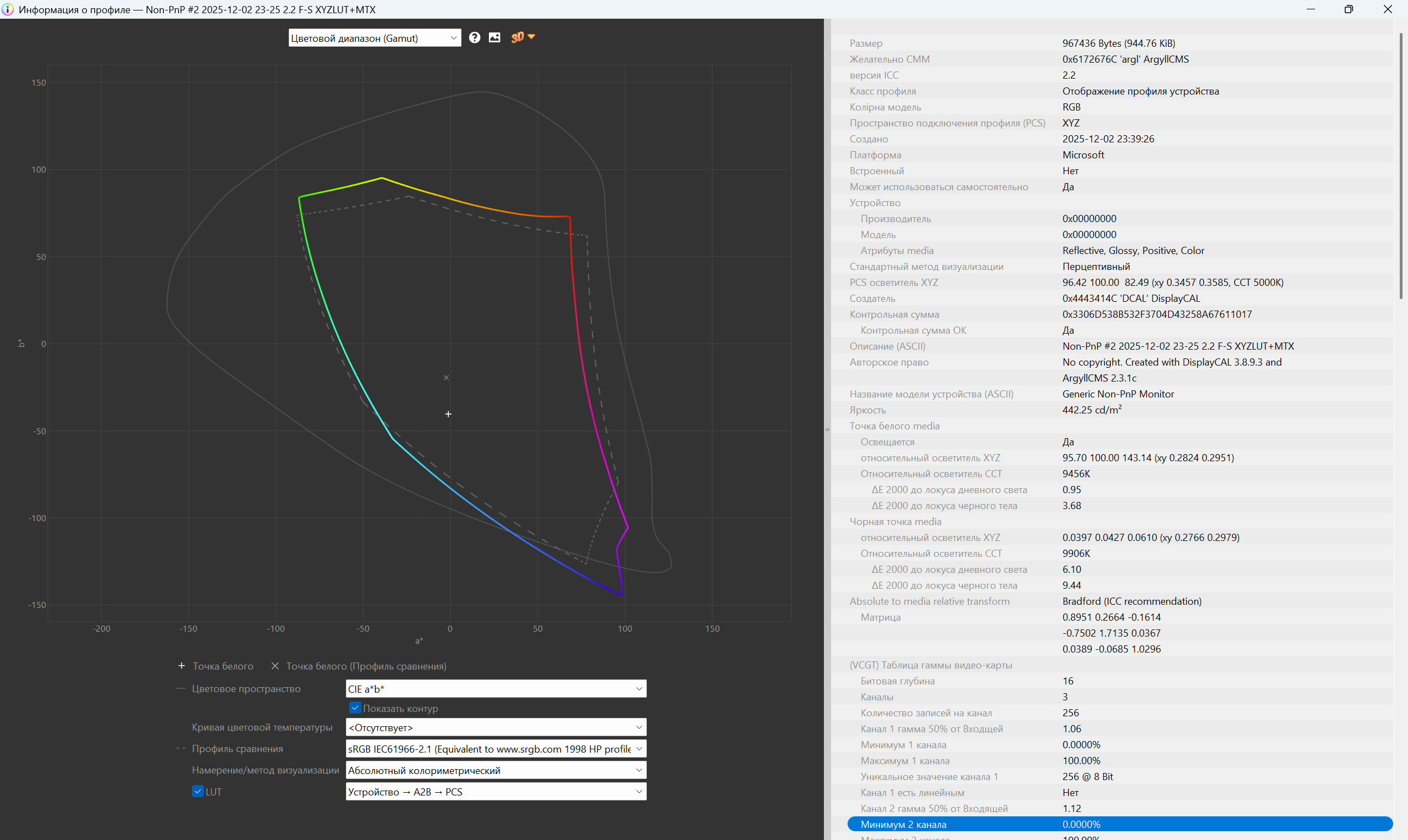Click the orange 3D view icon
1408x840 pixels.
pos(517,37)
